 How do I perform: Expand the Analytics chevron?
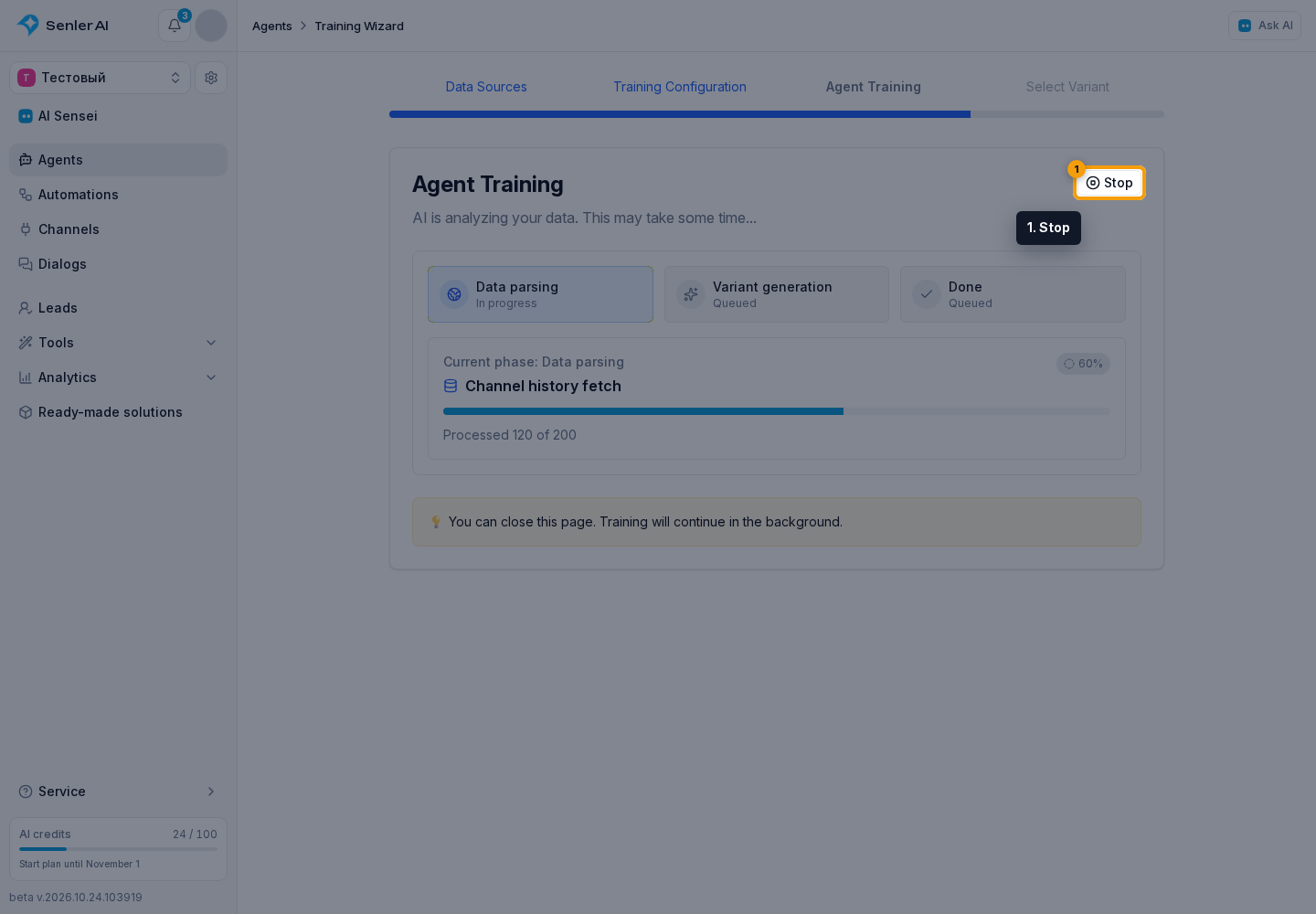(211, 377)
